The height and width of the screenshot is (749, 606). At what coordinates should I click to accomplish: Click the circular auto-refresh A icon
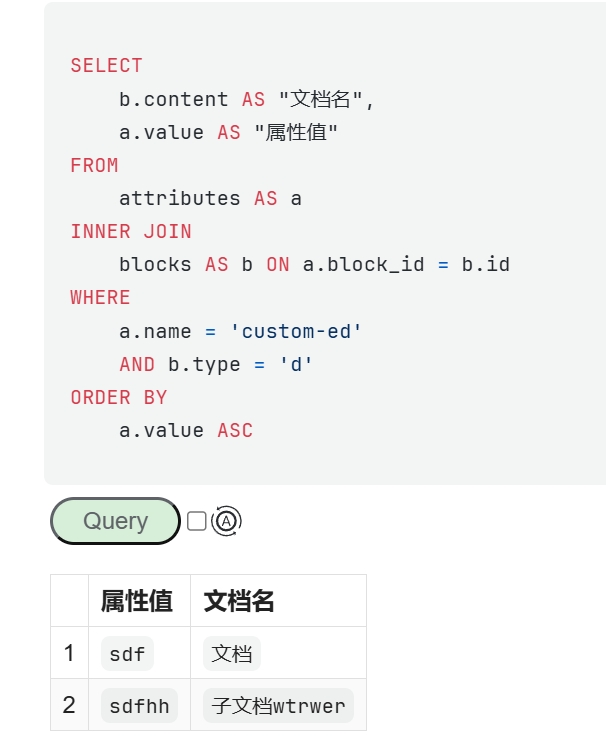click(227, 521)
